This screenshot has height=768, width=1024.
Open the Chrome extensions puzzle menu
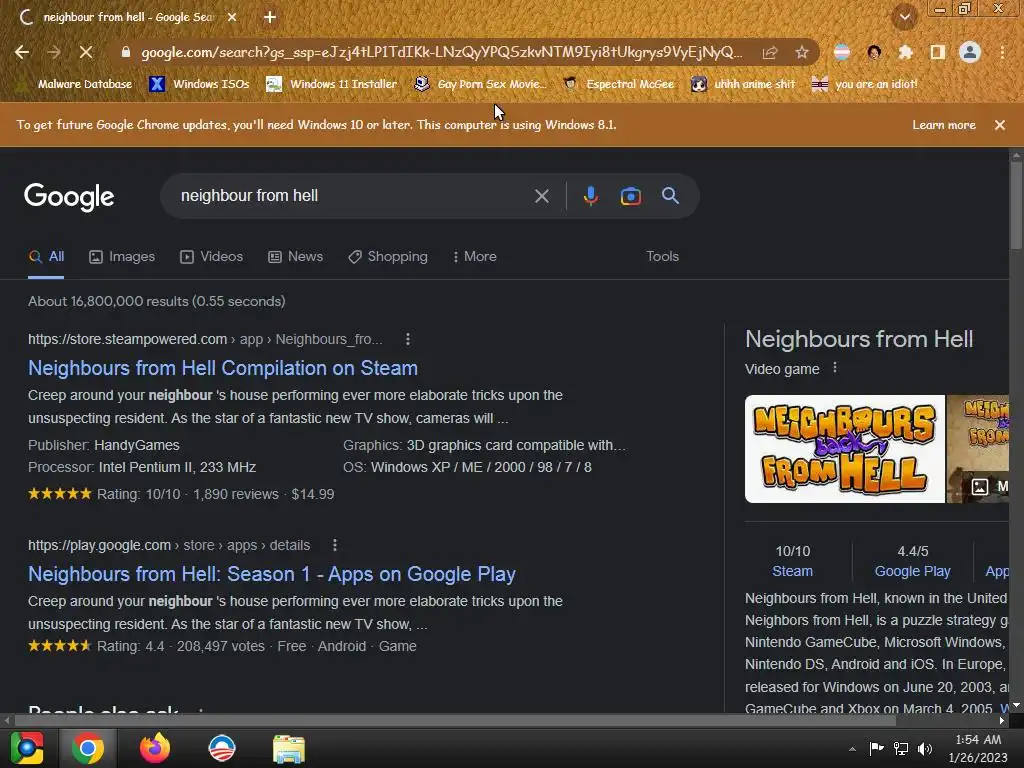[905, 52]
